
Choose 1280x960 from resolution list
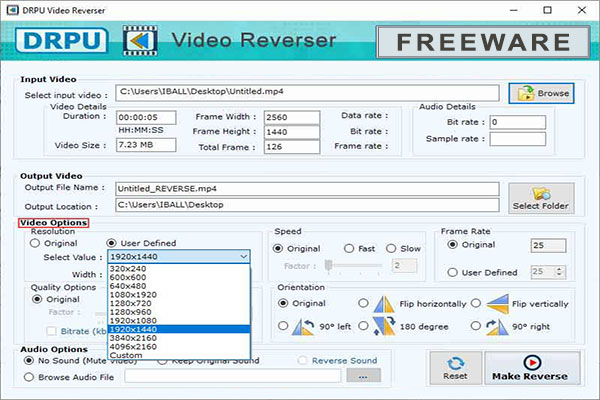click(179, 312)
